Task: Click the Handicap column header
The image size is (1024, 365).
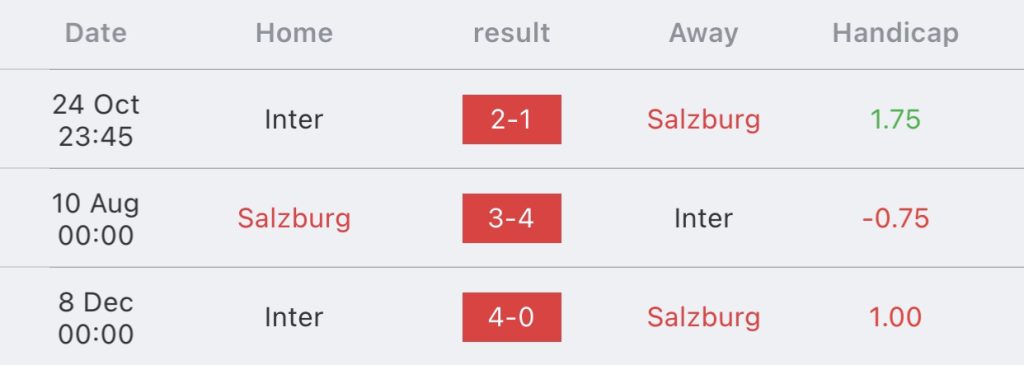Action: point(895,33)
